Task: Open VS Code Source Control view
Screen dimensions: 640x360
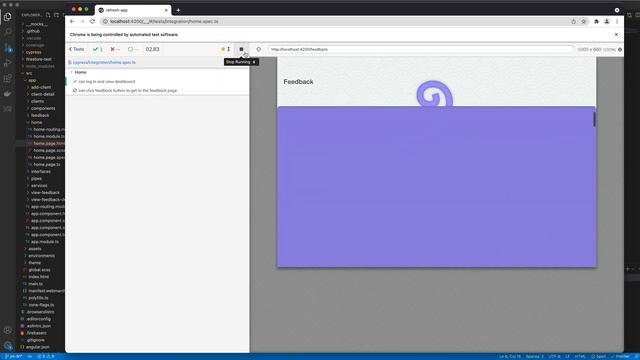Action: tap(8, 48)
